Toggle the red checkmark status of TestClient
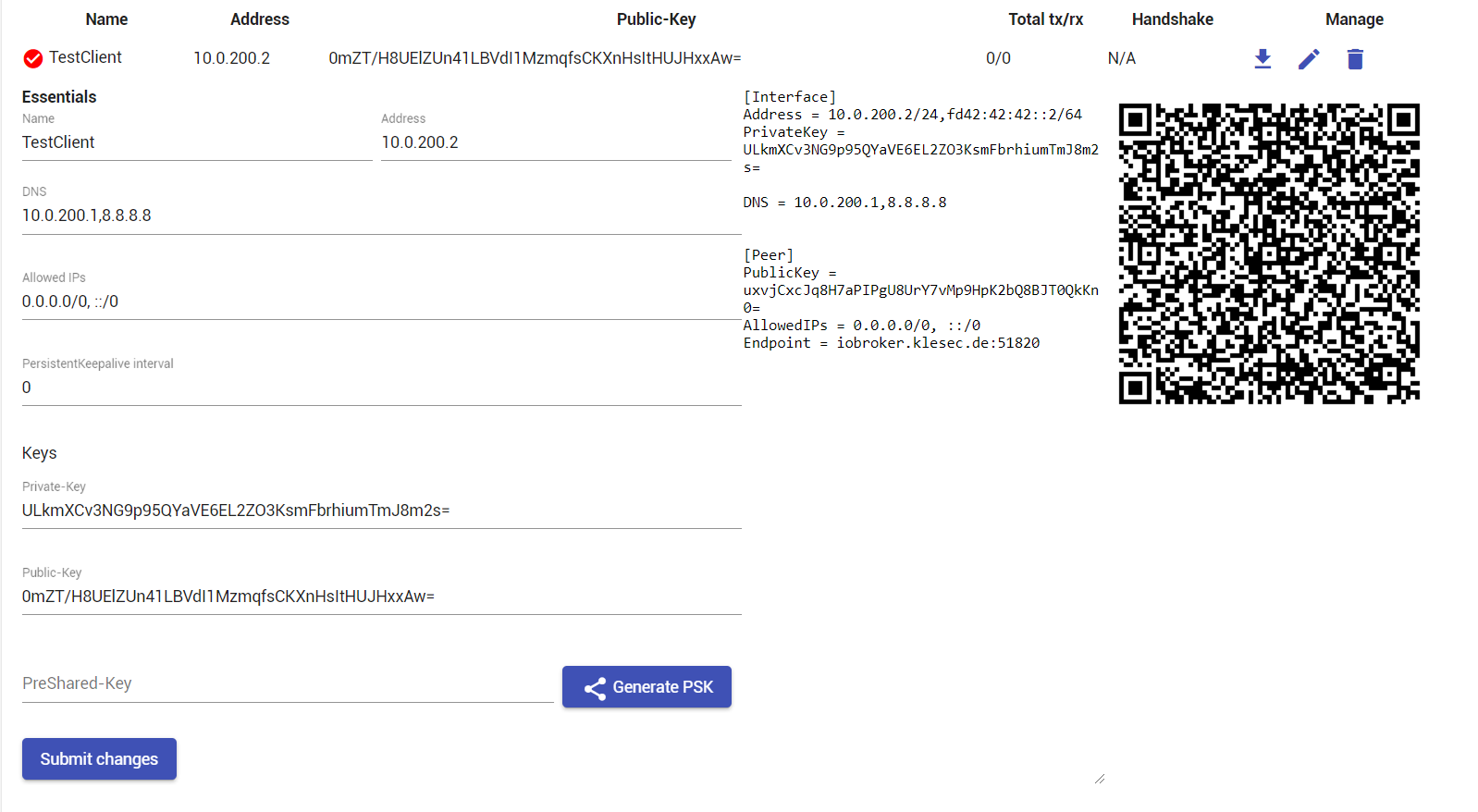1478x812 pixels. click(33, 58)
